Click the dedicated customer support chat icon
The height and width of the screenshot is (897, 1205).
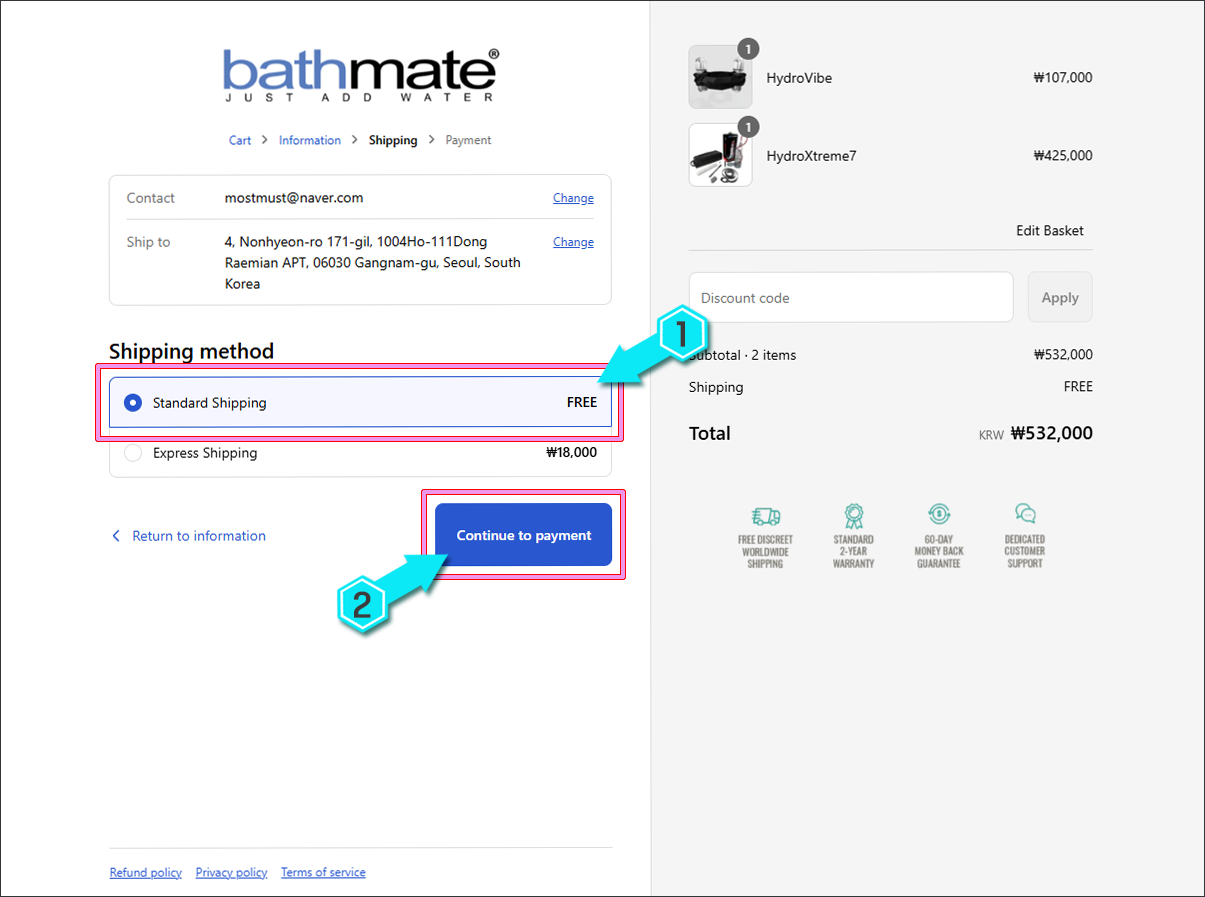(1025, 515)
